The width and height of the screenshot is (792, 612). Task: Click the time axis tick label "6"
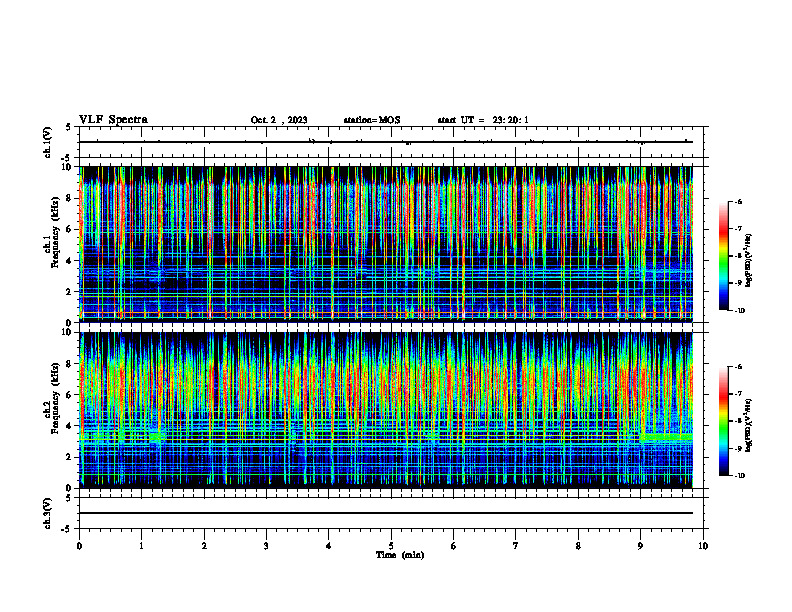pos(454,546)
